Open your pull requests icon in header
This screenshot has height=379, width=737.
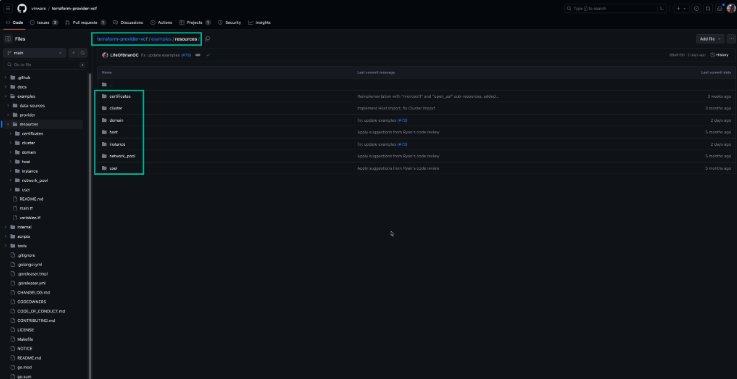click(x=708, y=8)
